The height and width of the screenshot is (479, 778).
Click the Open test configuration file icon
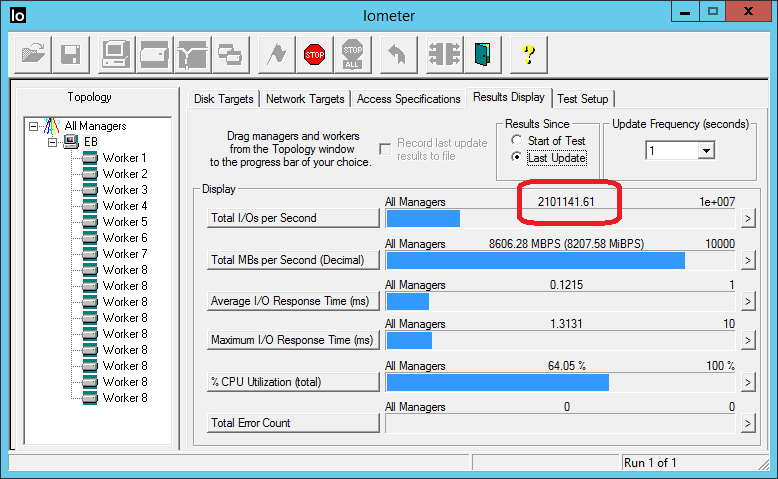click(x=32, y=54)
